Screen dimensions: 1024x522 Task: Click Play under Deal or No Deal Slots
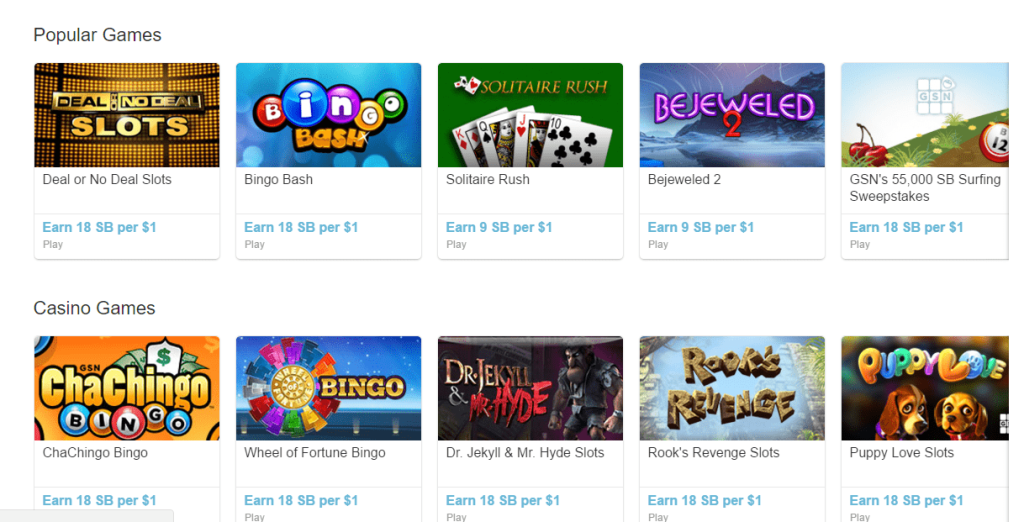52,244
